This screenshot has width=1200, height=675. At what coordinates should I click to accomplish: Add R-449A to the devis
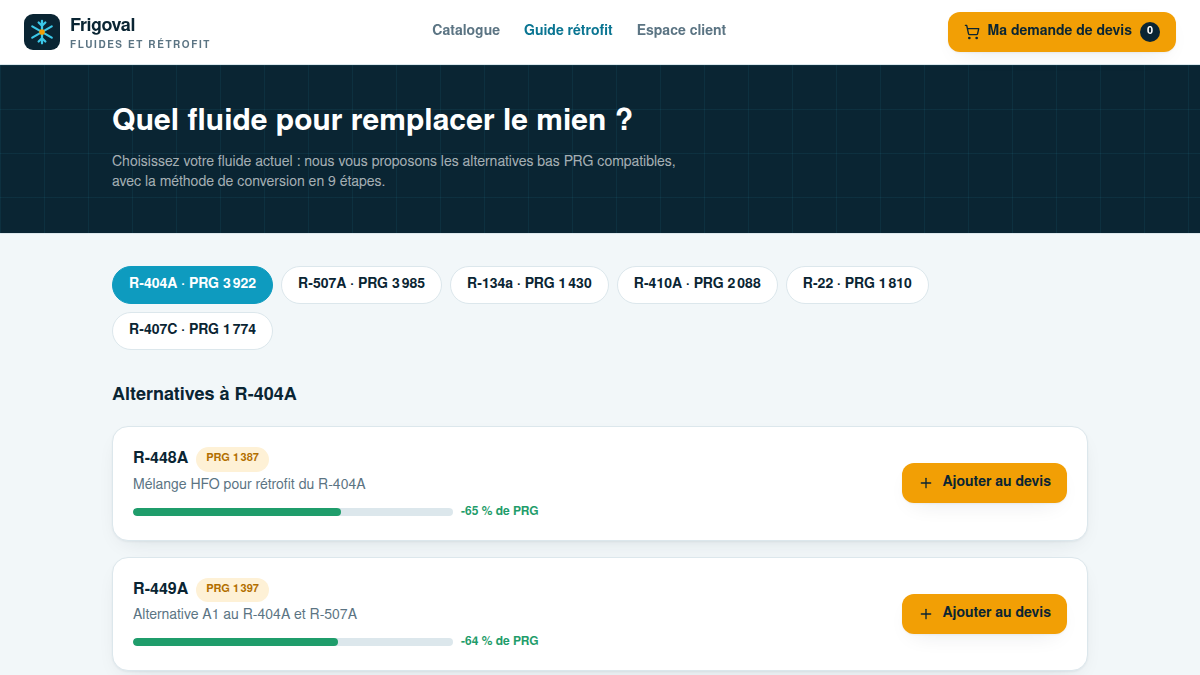point(984,614)
